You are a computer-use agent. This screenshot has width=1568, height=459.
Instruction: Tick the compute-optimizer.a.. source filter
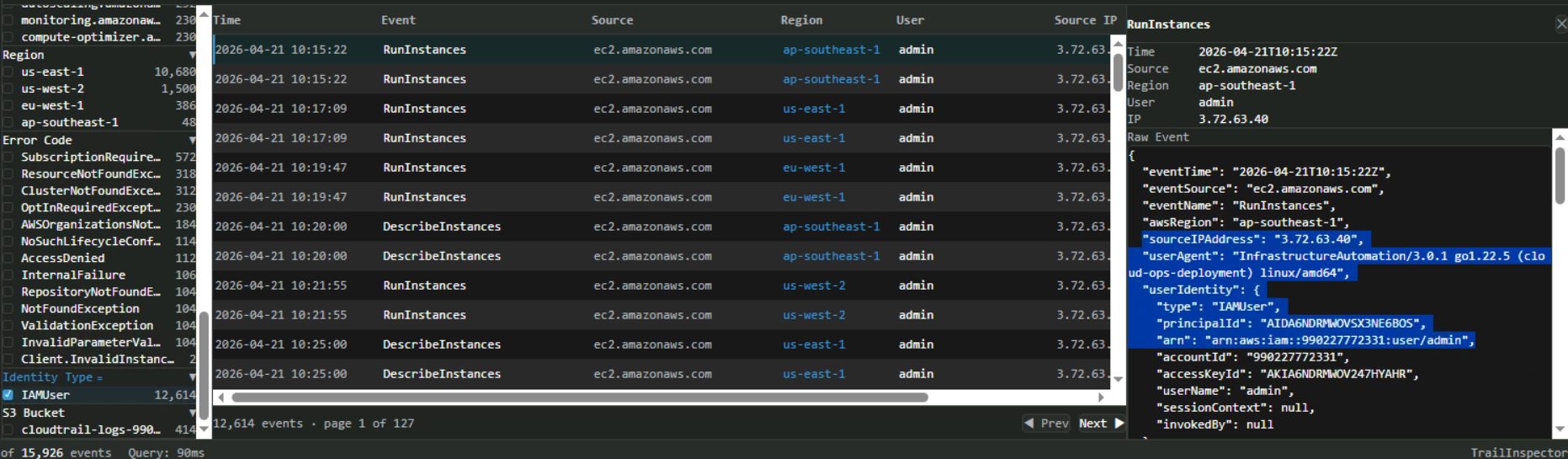pyautogui.click(x=8, y=37)
